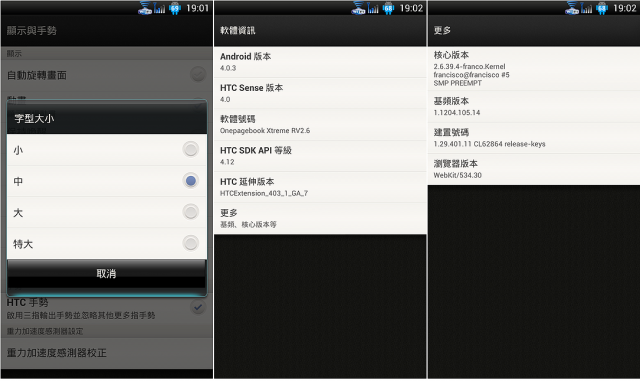Tap the HTC 延伸版本 entry
The width and height of the screenshot is (640, 381).
320,187
